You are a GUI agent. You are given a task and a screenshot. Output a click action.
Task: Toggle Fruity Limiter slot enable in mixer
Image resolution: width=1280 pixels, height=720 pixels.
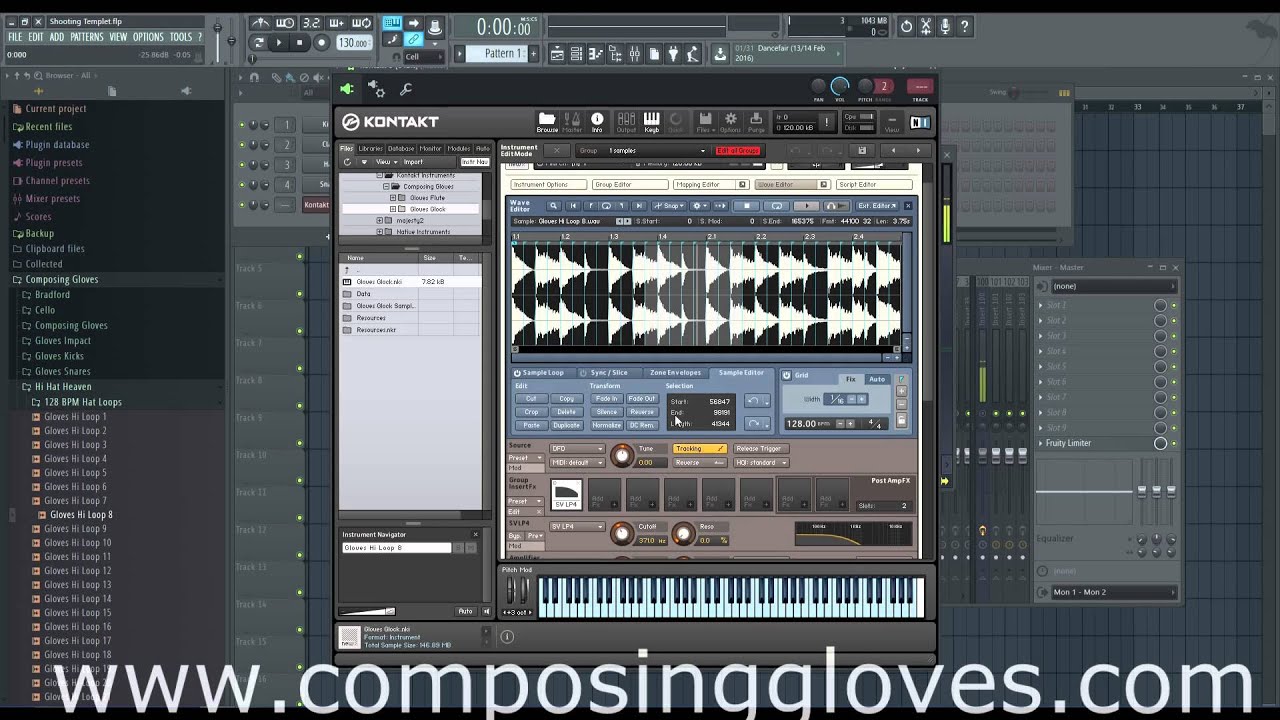(1161, 443)
